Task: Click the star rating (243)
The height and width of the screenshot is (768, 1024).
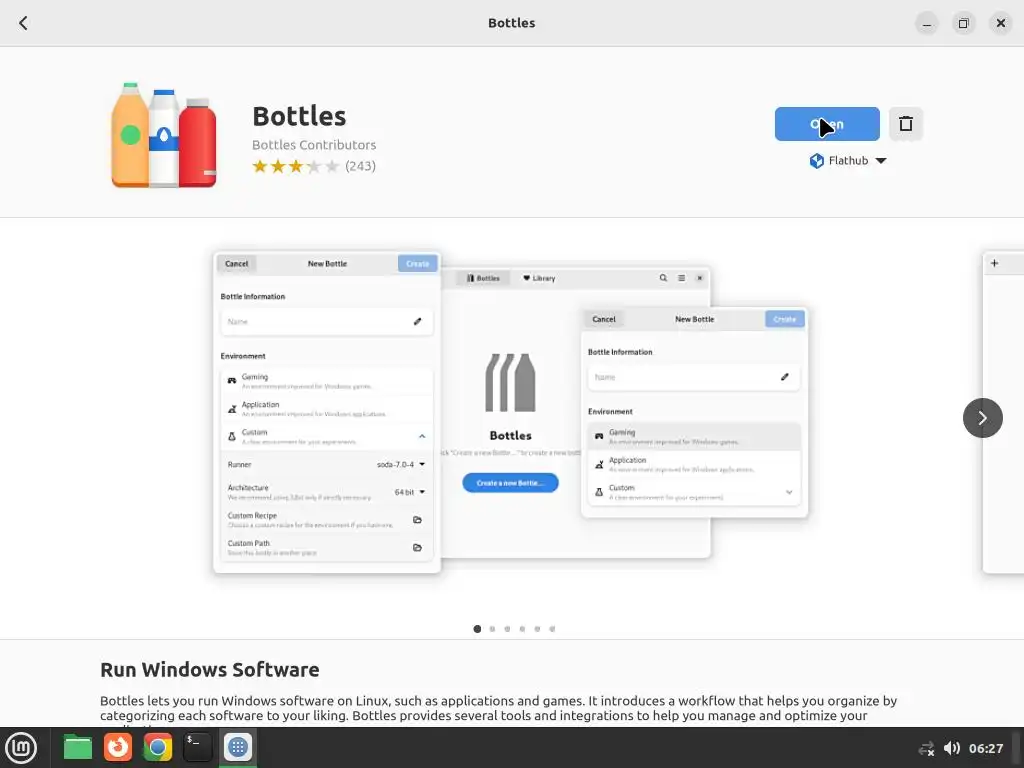Action: (x=314, y=166)
